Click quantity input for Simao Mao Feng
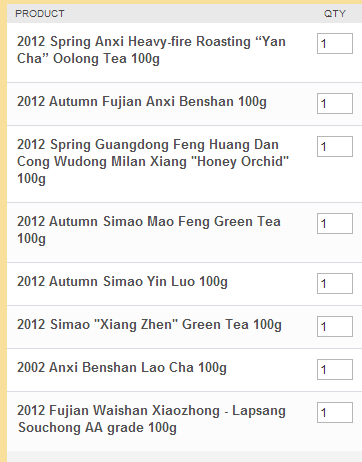This screenshot has width=362, height=462. pyautogui.click(x=335, y=223)
